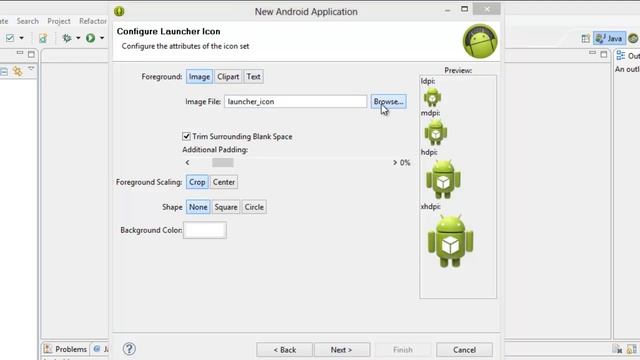This screenshot has width=640, height=360.
Task: Open the Search menu in Eclipse
Action: [27, 21]
